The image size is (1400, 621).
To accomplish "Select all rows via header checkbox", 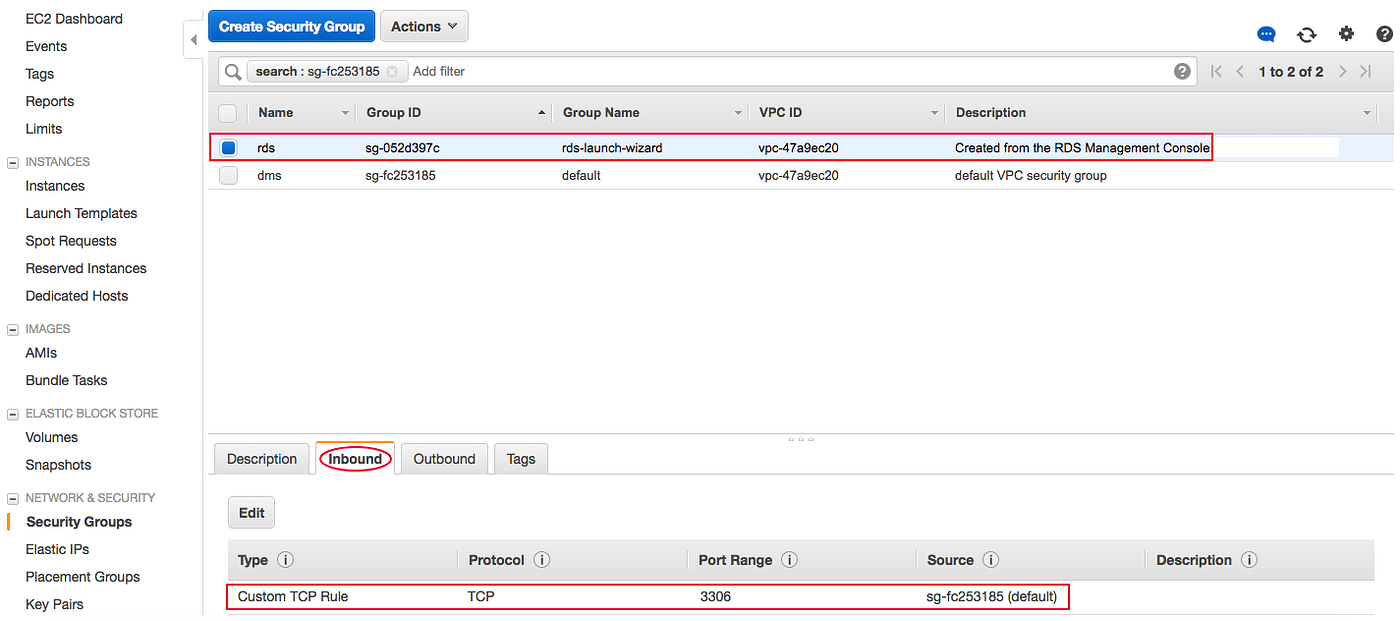I will point(228,113).
